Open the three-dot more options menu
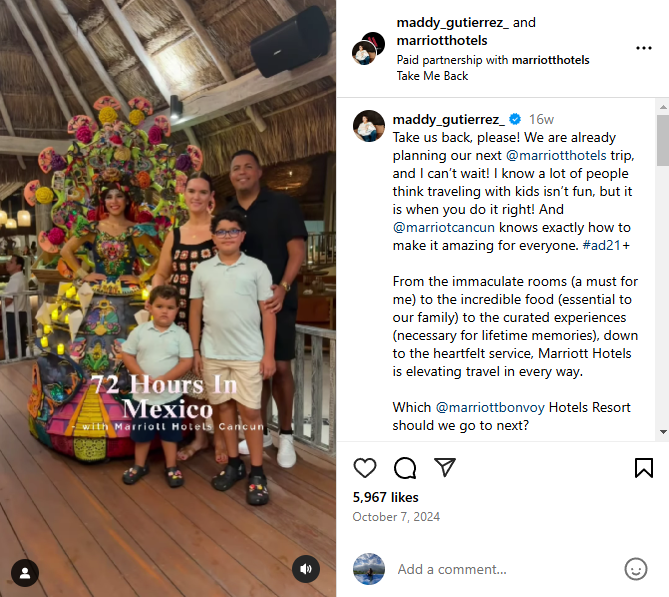The image size is (669, 597). tap(643, 48)
